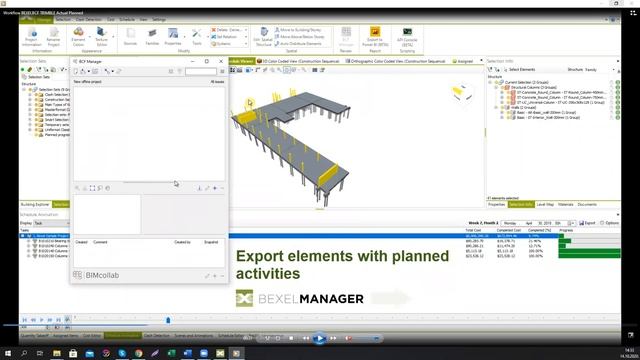
Task: Open the Clash Detection ribbon tab
Action: tap(89, 20)
